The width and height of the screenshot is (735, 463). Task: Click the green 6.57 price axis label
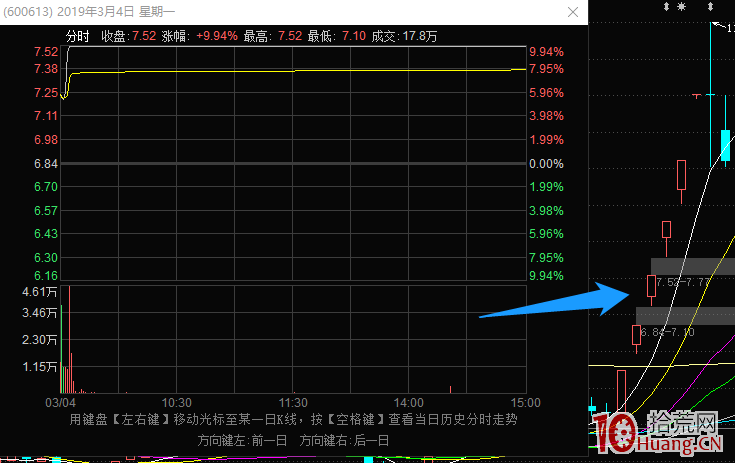tap(46, 211)
